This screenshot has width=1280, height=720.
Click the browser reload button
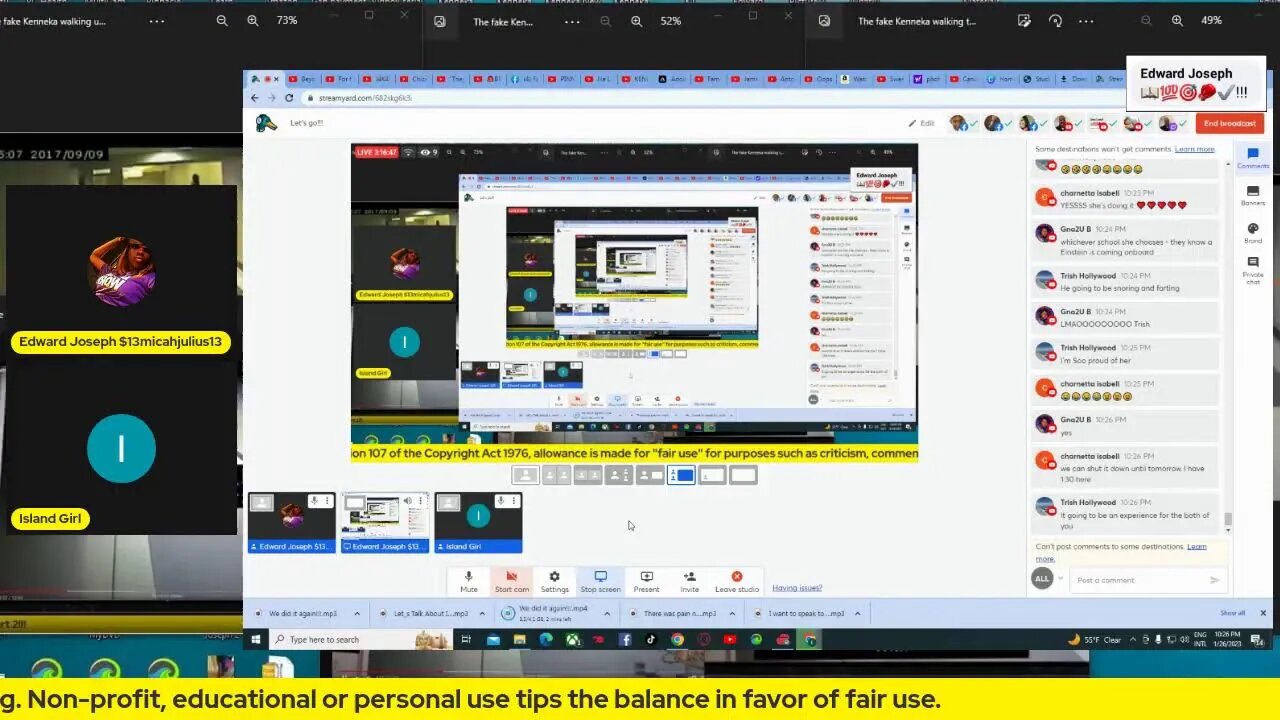click(x=289, y=98)
